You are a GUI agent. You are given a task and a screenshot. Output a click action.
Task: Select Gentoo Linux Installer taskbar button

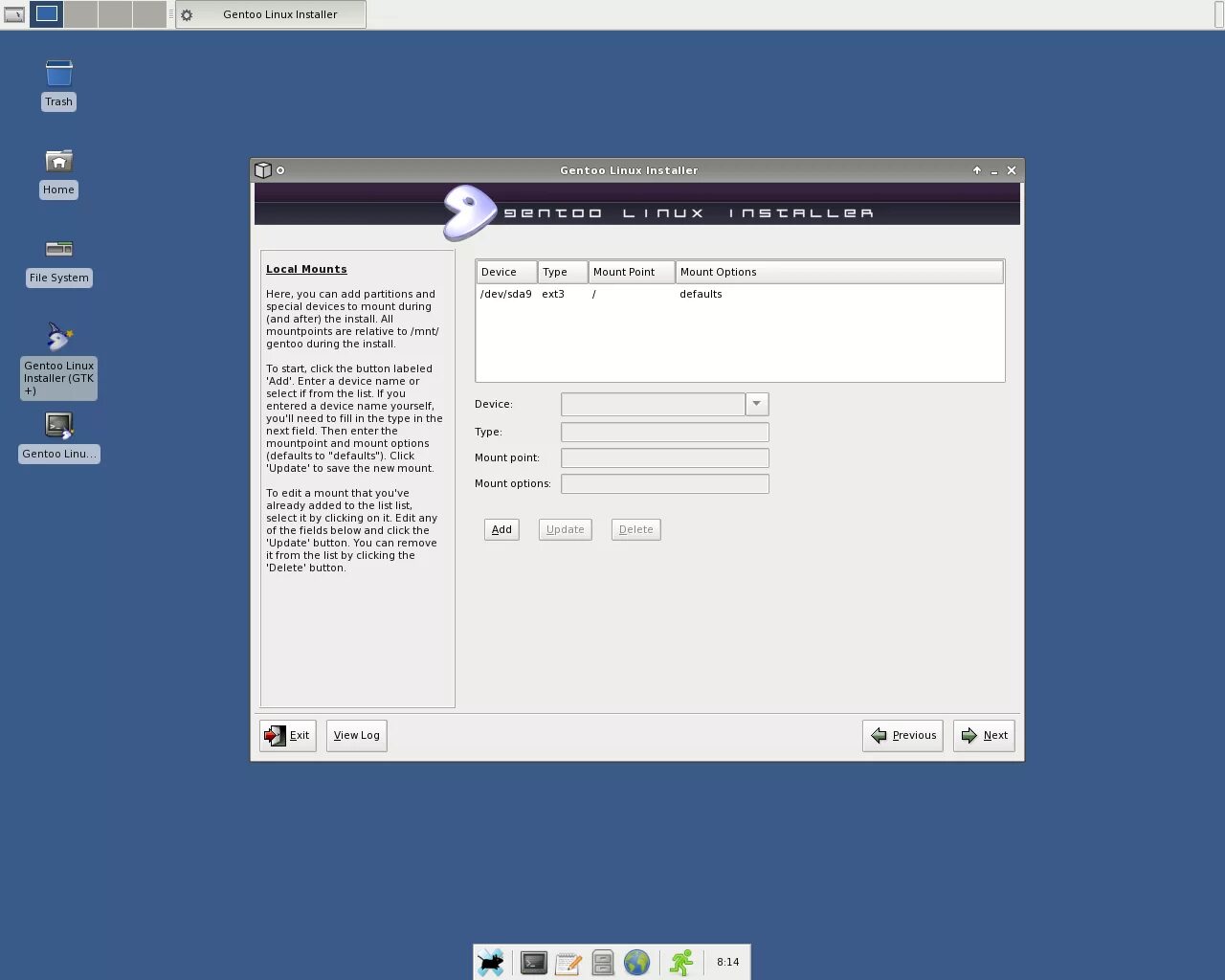point(271,14)
